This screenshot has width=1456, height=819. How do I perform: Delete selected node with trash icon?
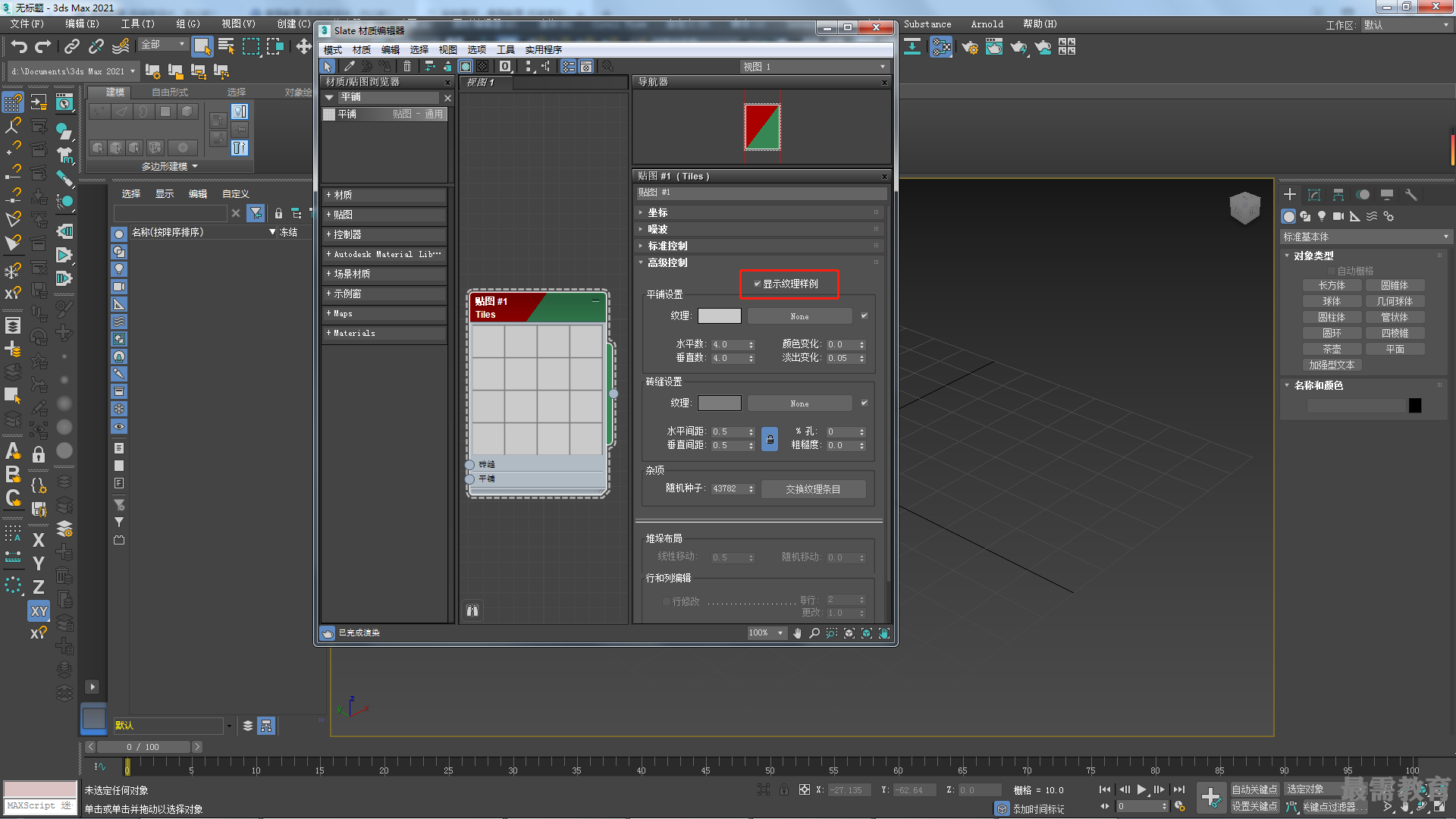click(x=407, y=67)
